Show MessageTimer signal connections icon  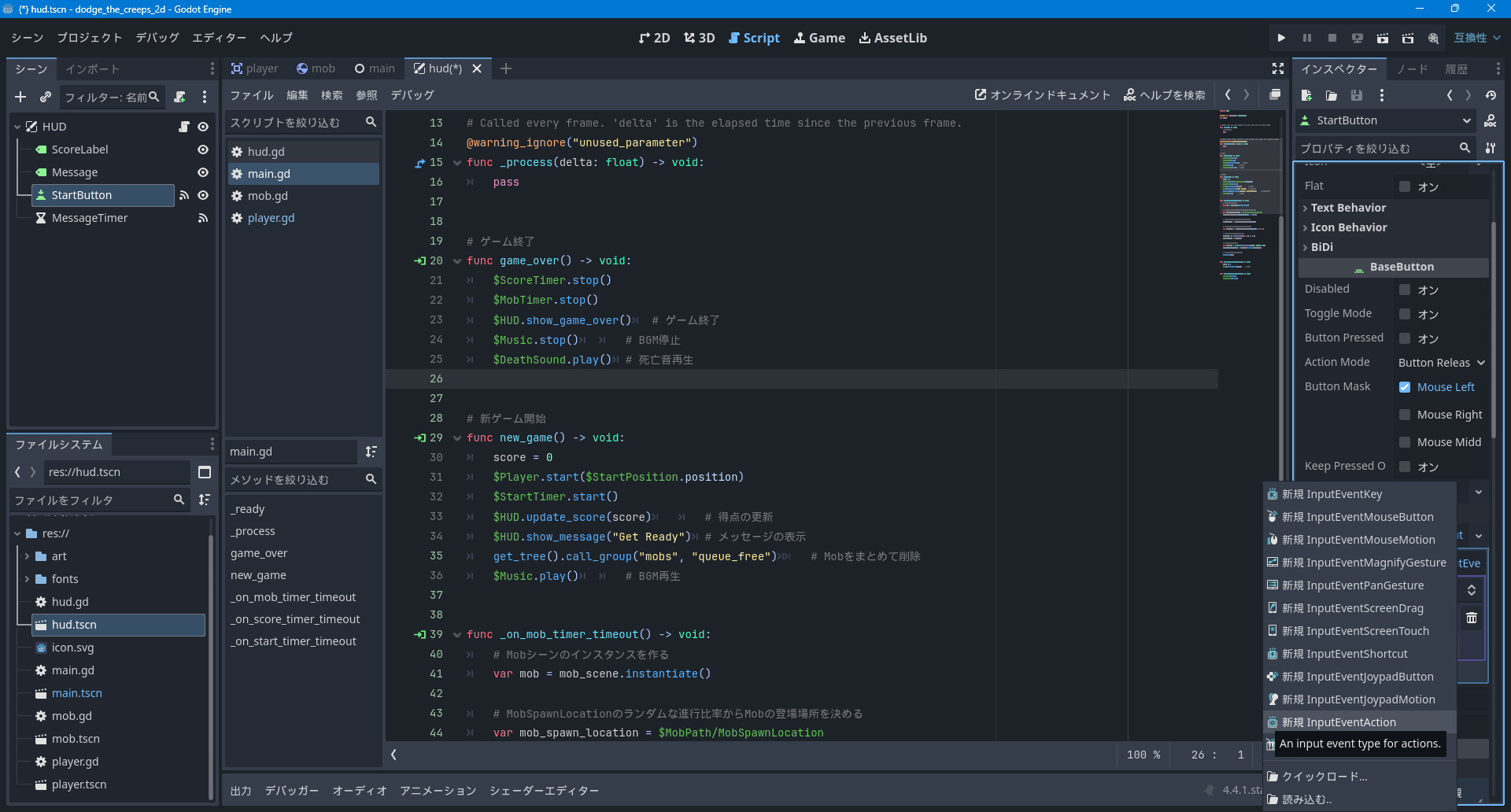coord(203,218)
